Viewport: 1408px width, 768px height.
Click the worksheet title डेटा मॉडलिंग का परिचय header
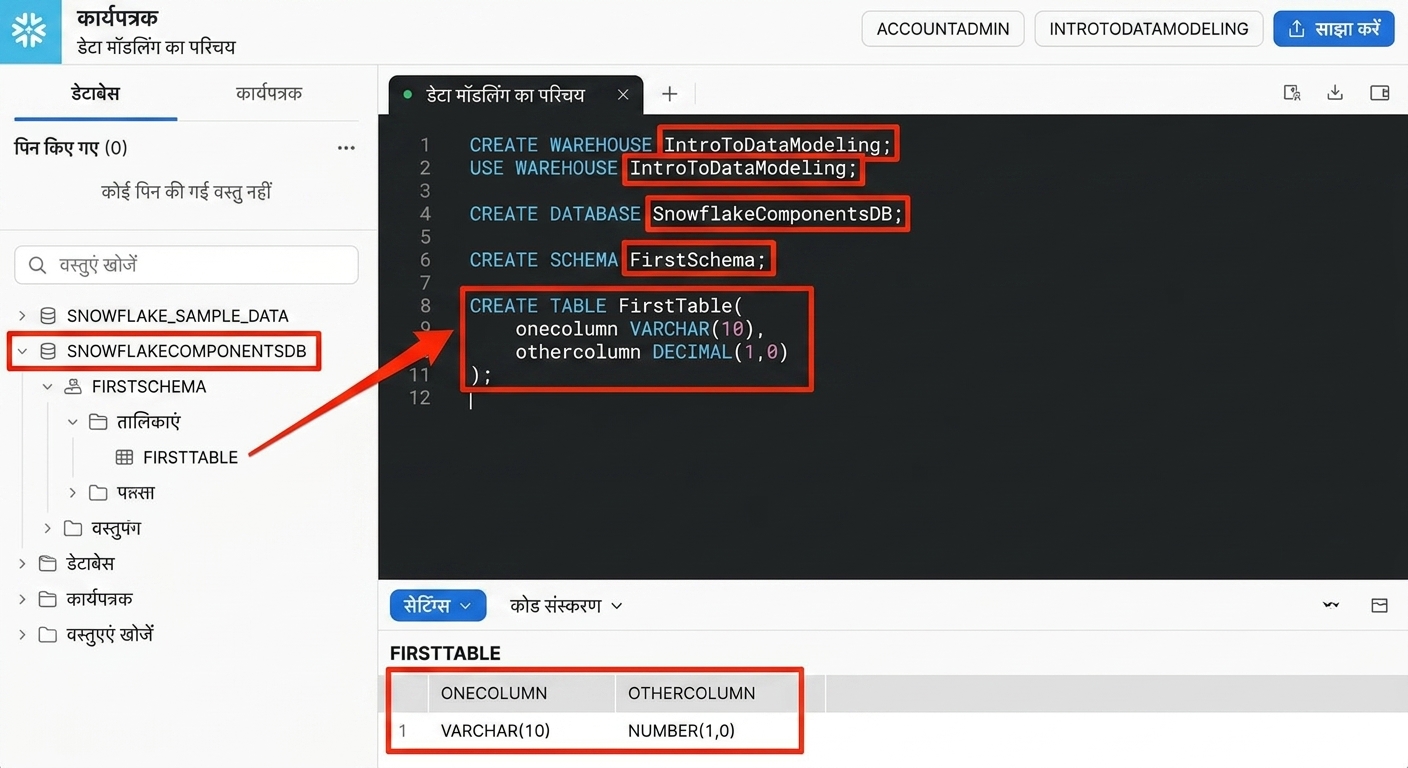(157, 47)
